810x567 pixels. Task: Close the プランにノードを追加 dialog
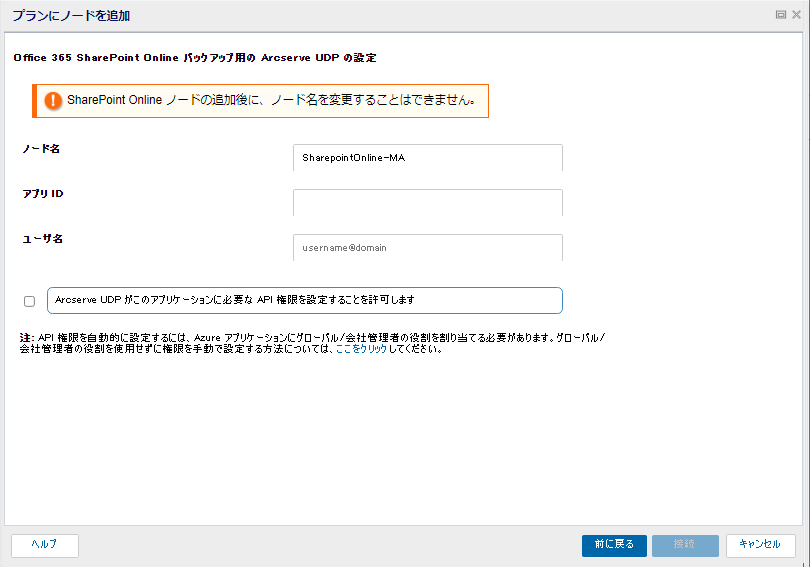click(796, 14)
